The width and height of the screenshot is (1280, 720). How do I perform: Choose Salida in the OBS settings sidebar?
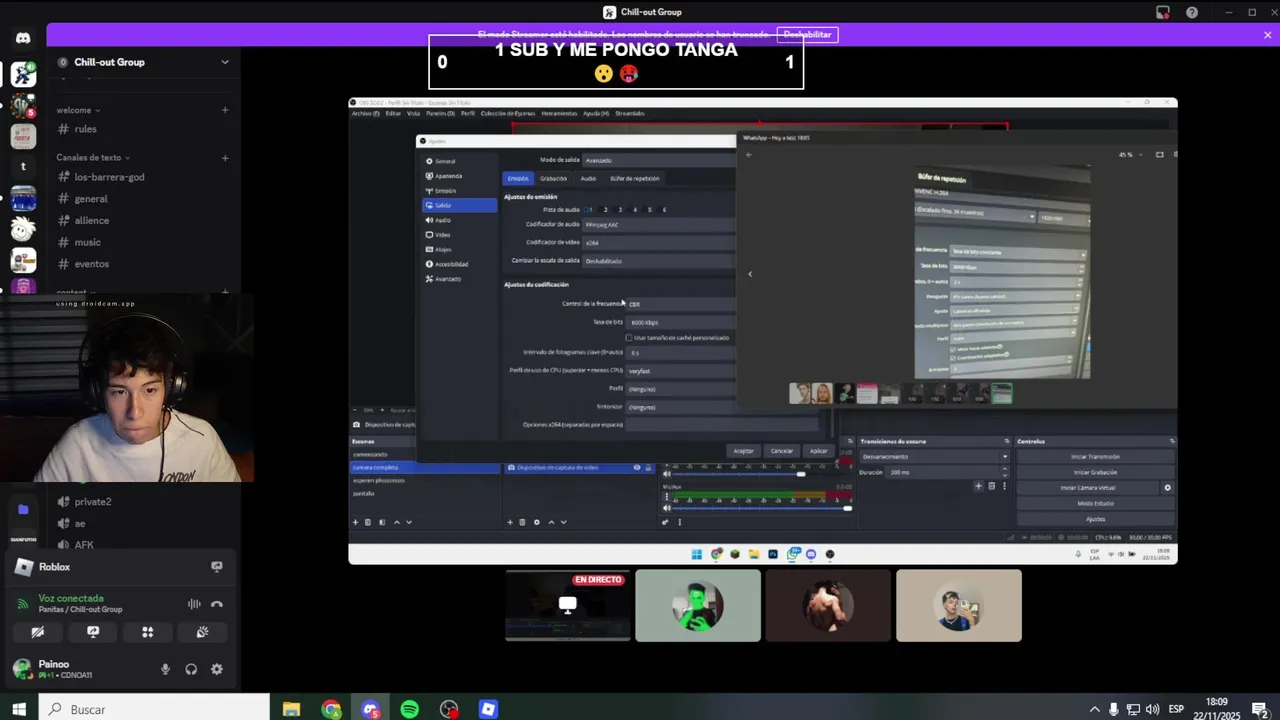coord(460,205)
